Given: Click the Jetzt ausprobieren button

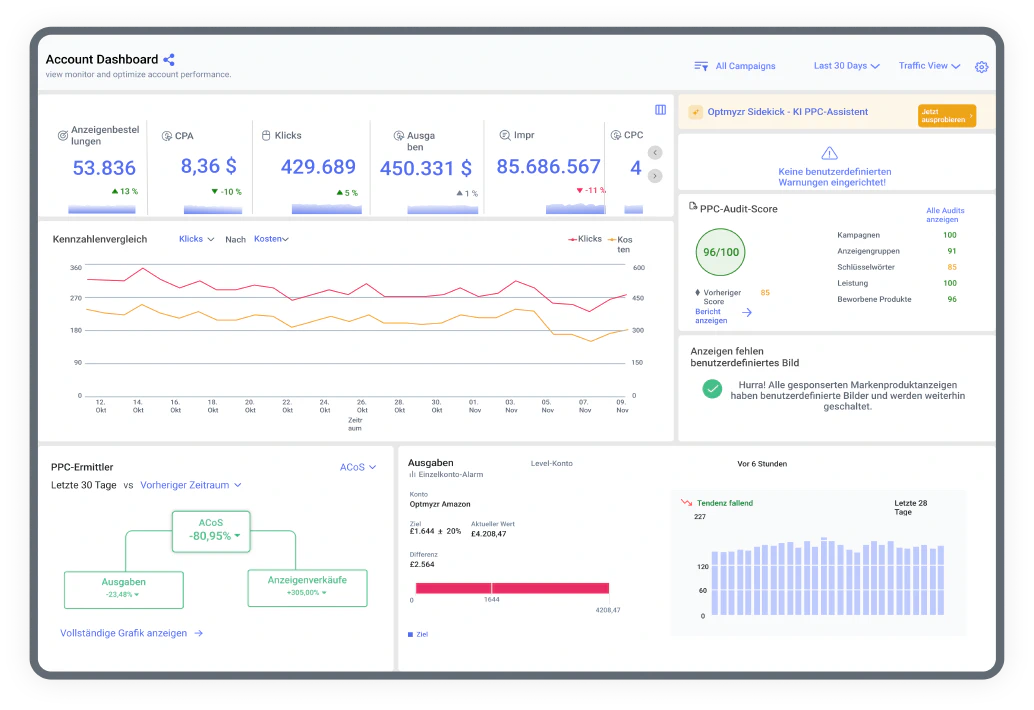Looking at the screenshot, I should click(x=946, y=115).
